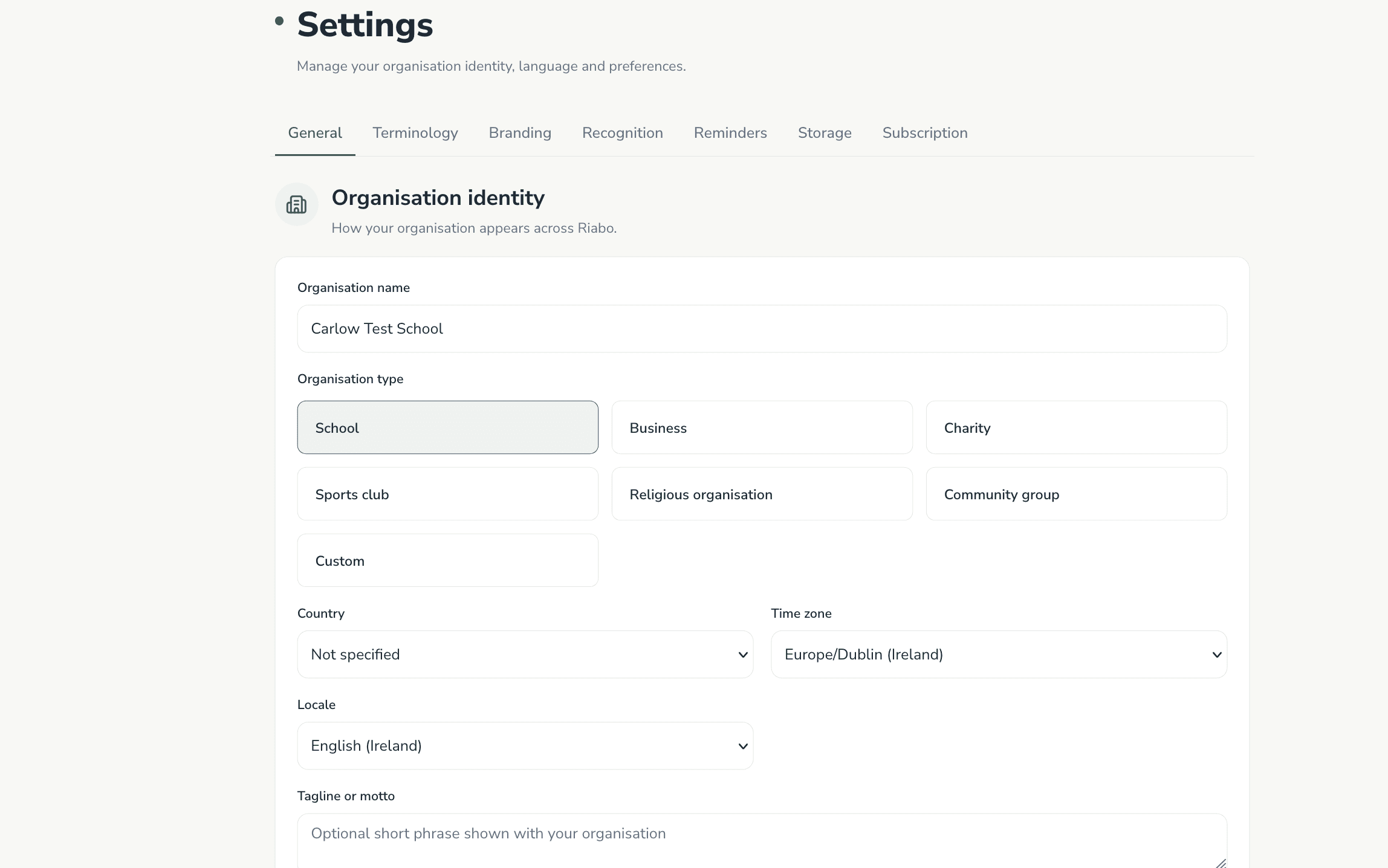The image size is (1388, 868).
Task: Click the organisation identity building icon
Action: click(x=296, y=204)
